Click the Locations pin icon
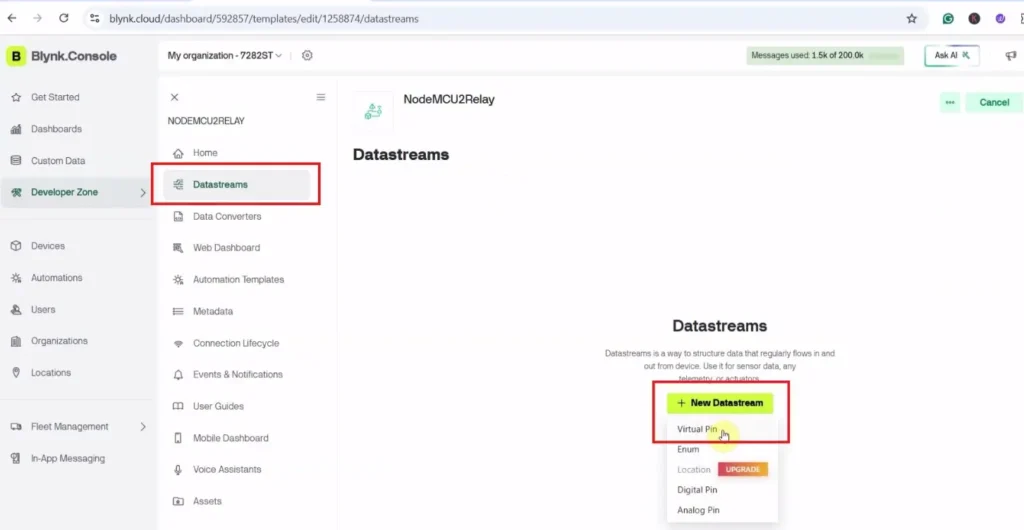This screenshot has height=530, width=1024. pyautogui.click(x=16, y=373)
